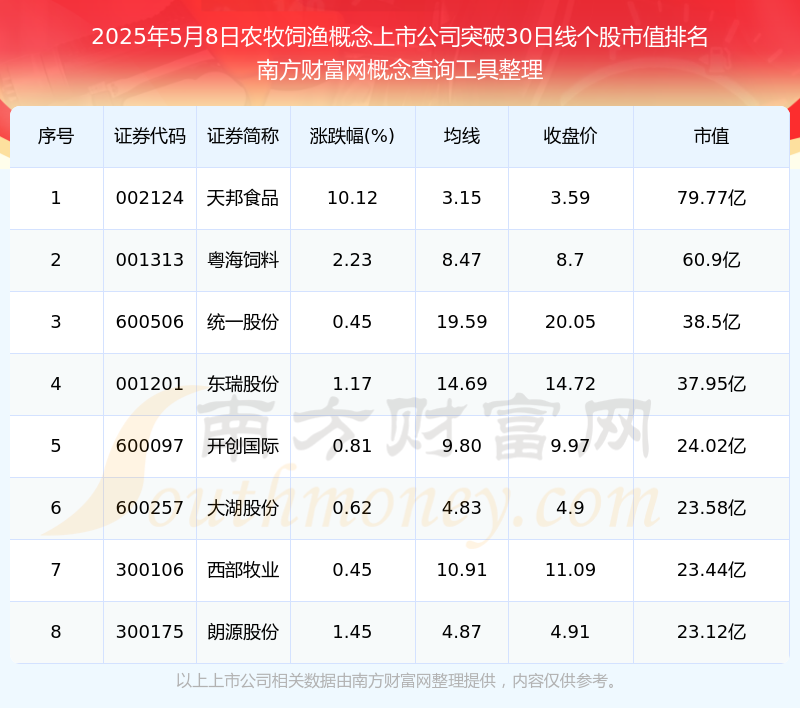Click the 1.17 change percentage
Image resolution: width=800 pixels, height=708 pixels.
352,384
